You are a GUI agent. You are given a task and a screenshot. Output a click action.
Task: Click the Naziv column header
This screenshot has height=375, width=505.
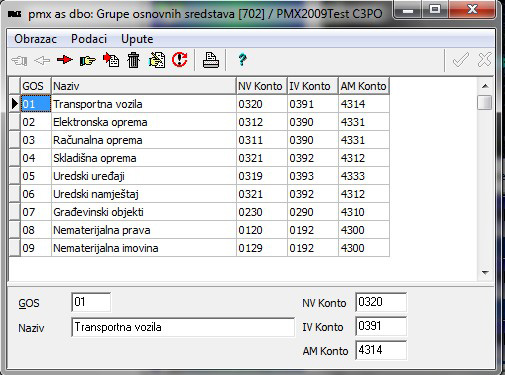click(x=144, y=86)
